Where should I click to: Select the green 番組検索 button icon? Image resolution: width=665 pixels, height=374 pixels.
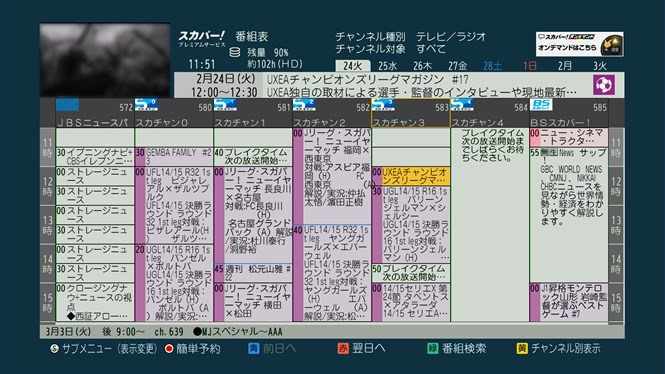point(433,349)
